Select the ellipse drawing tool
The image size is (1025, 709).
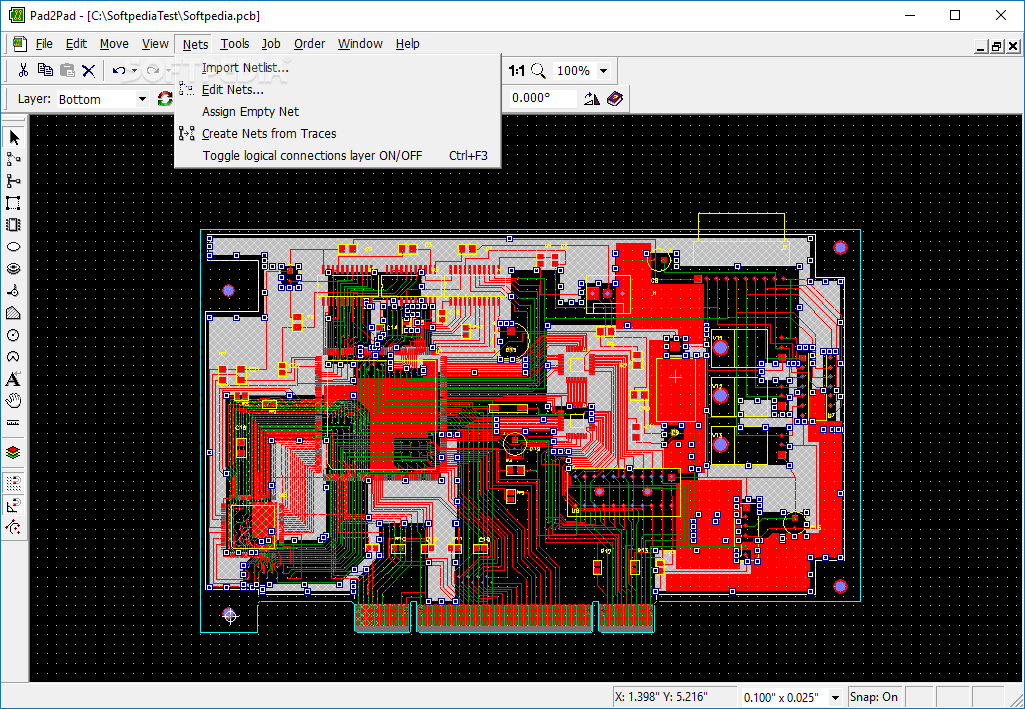pyautogui.click(x=14, y=247)
